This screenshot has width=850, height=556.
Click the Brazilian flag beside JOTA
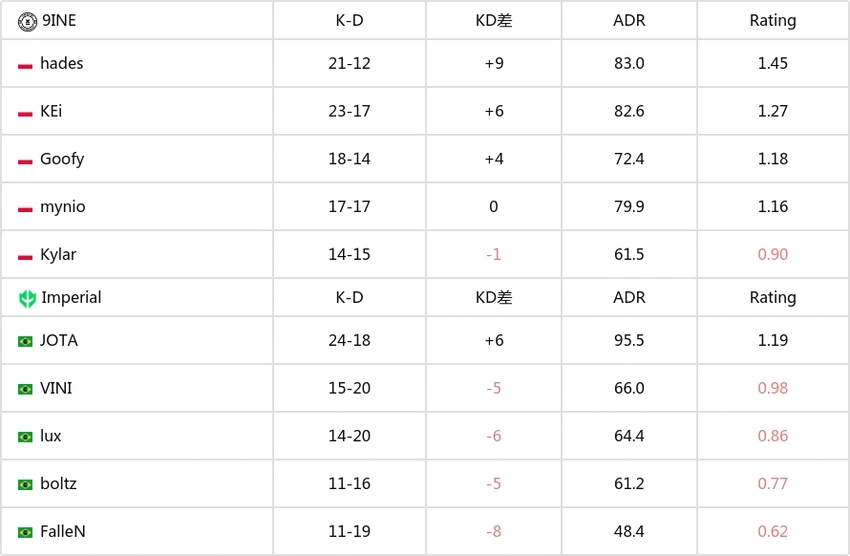point(25,341)
